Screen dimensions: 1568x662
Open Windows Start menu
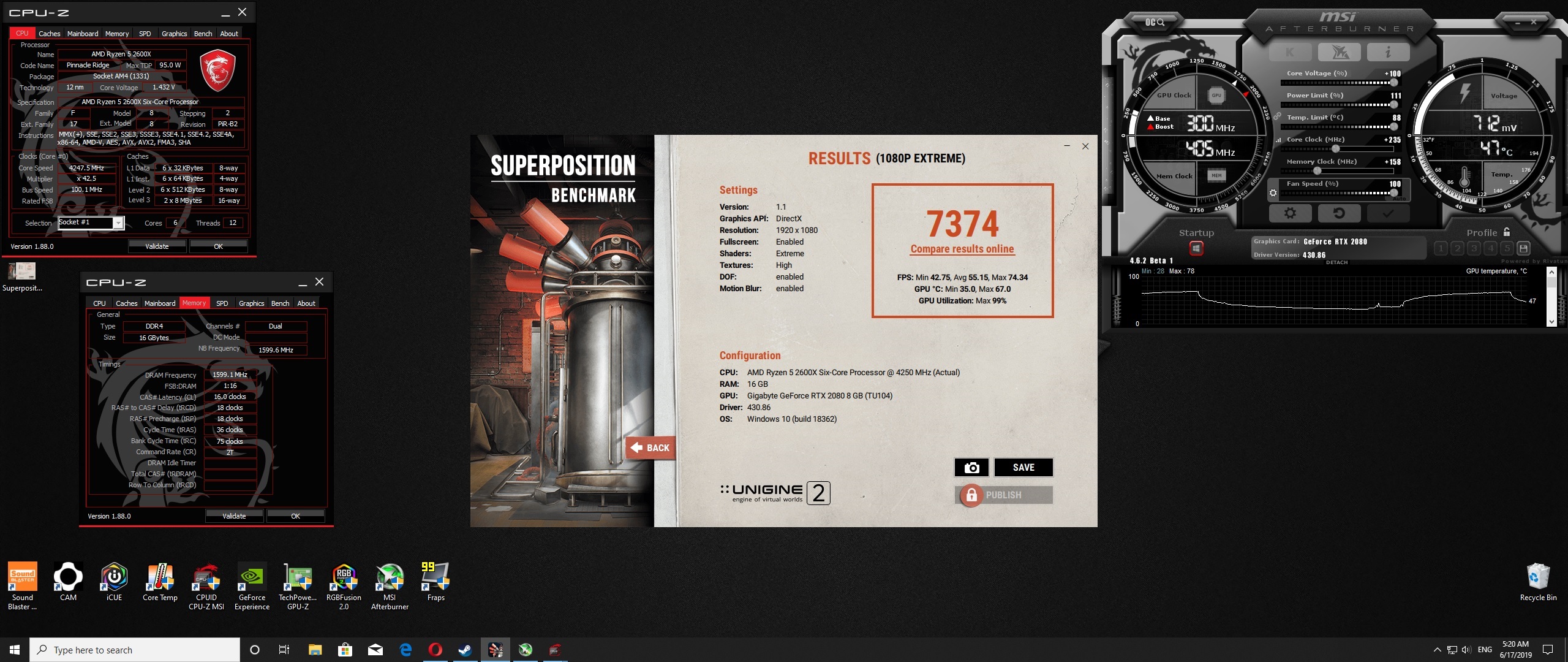(x=15, y=650)
